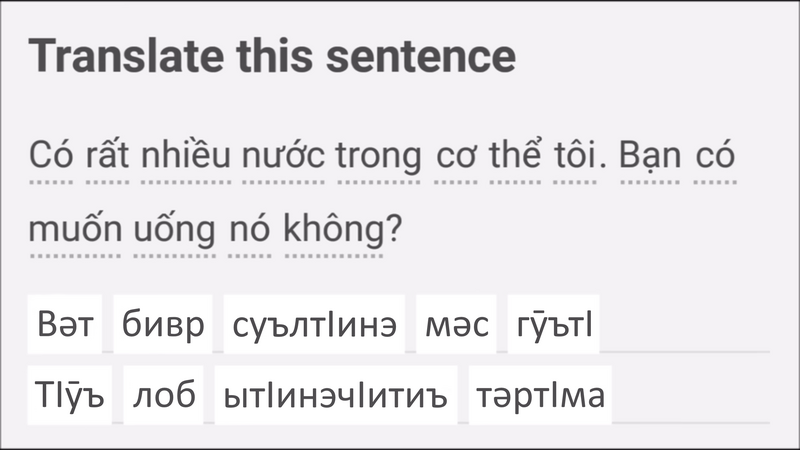Select the word tile "Вәт"

coord(65,325)
